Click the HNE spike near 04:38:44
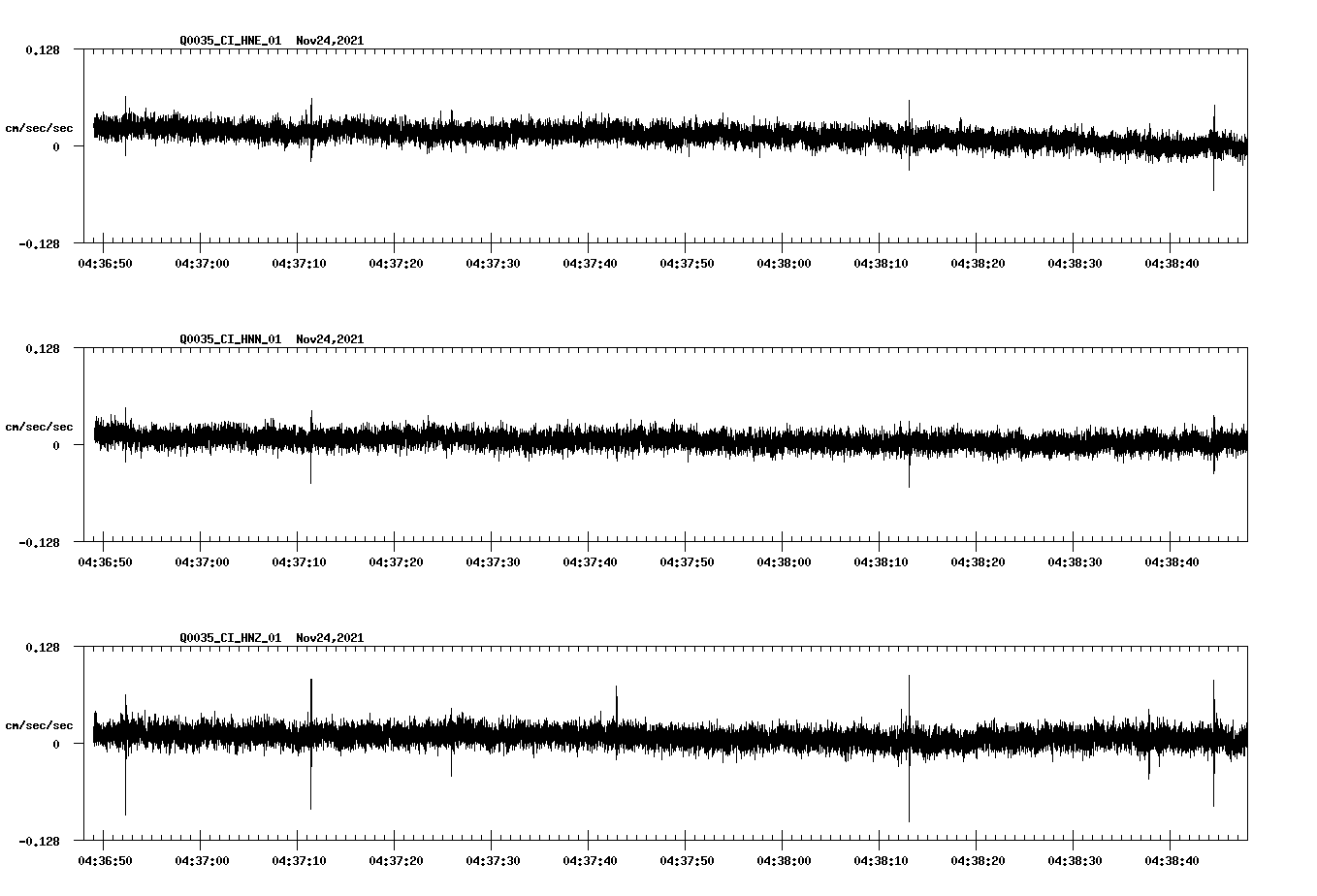 pos(1213,147)
